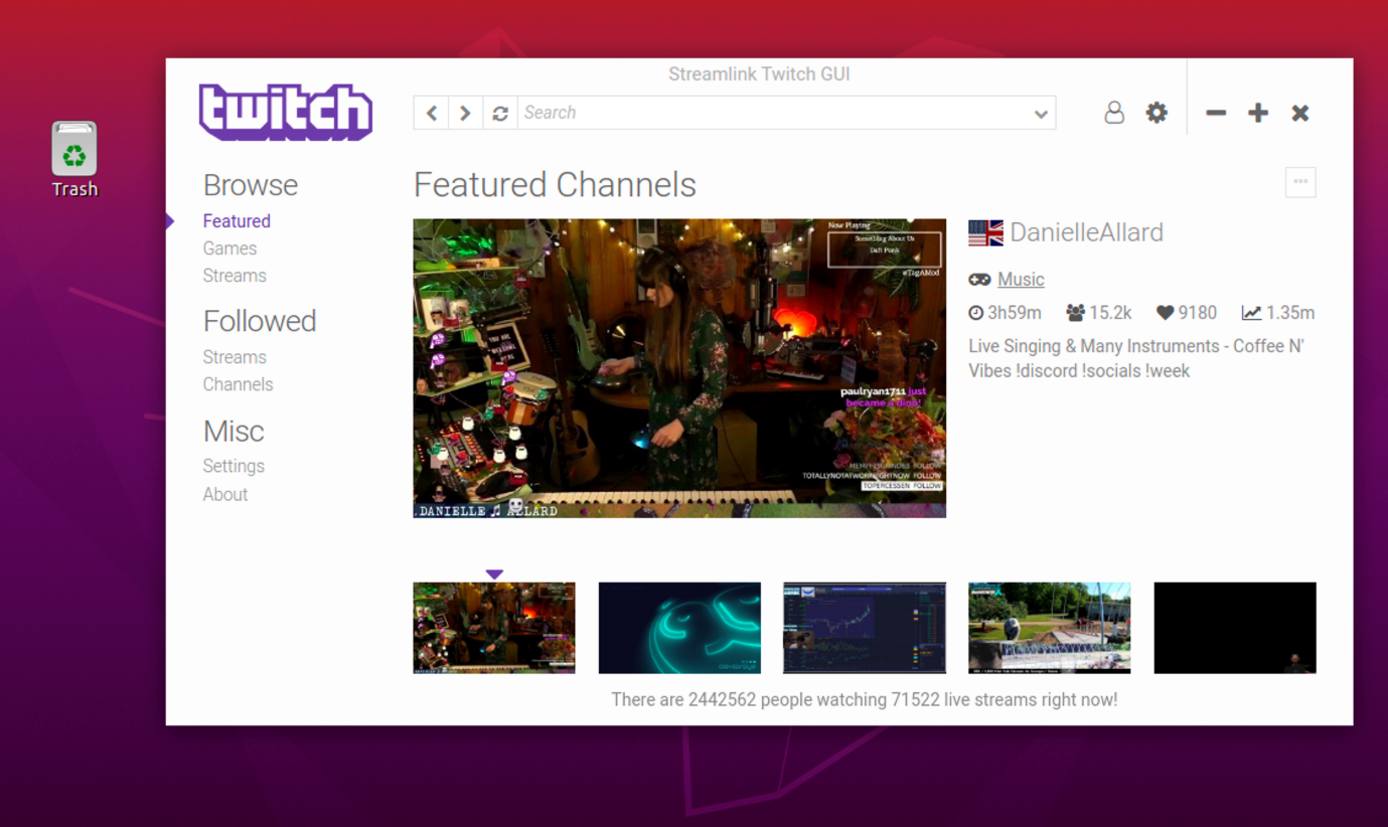
Task: Open the '...' options menu near Featured Channels
Action: click(x=1300, y=182)
